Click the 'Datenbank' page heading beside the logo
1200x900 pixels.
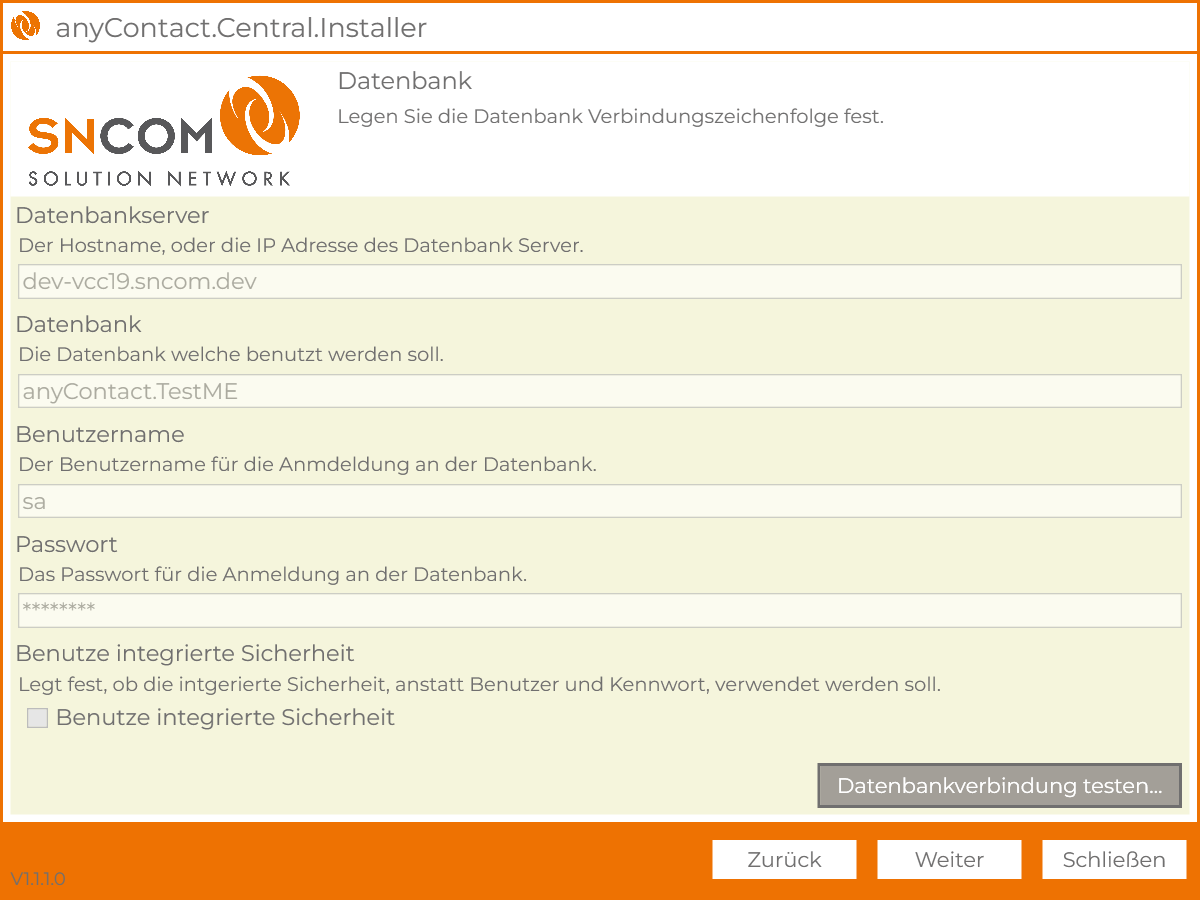[404, 81]
